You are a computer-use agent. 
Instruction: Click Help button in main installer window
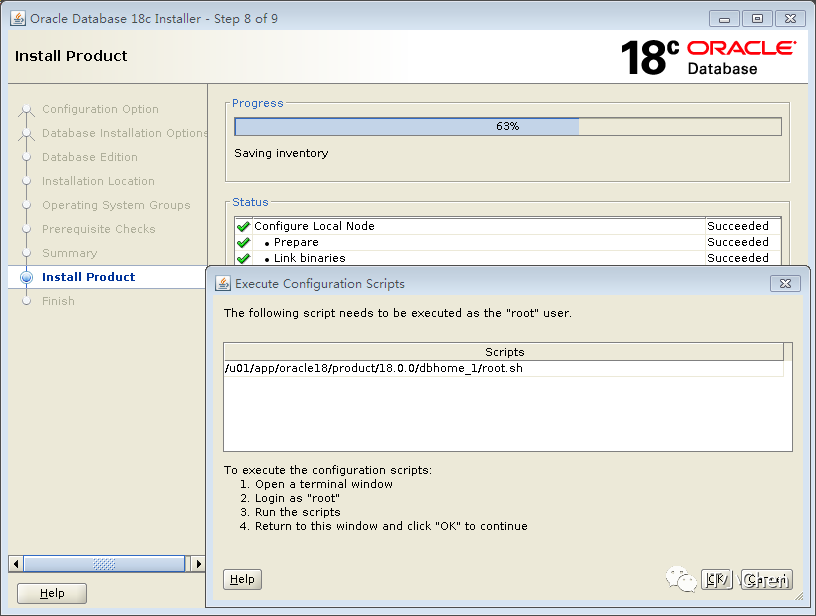coord(52,593)
